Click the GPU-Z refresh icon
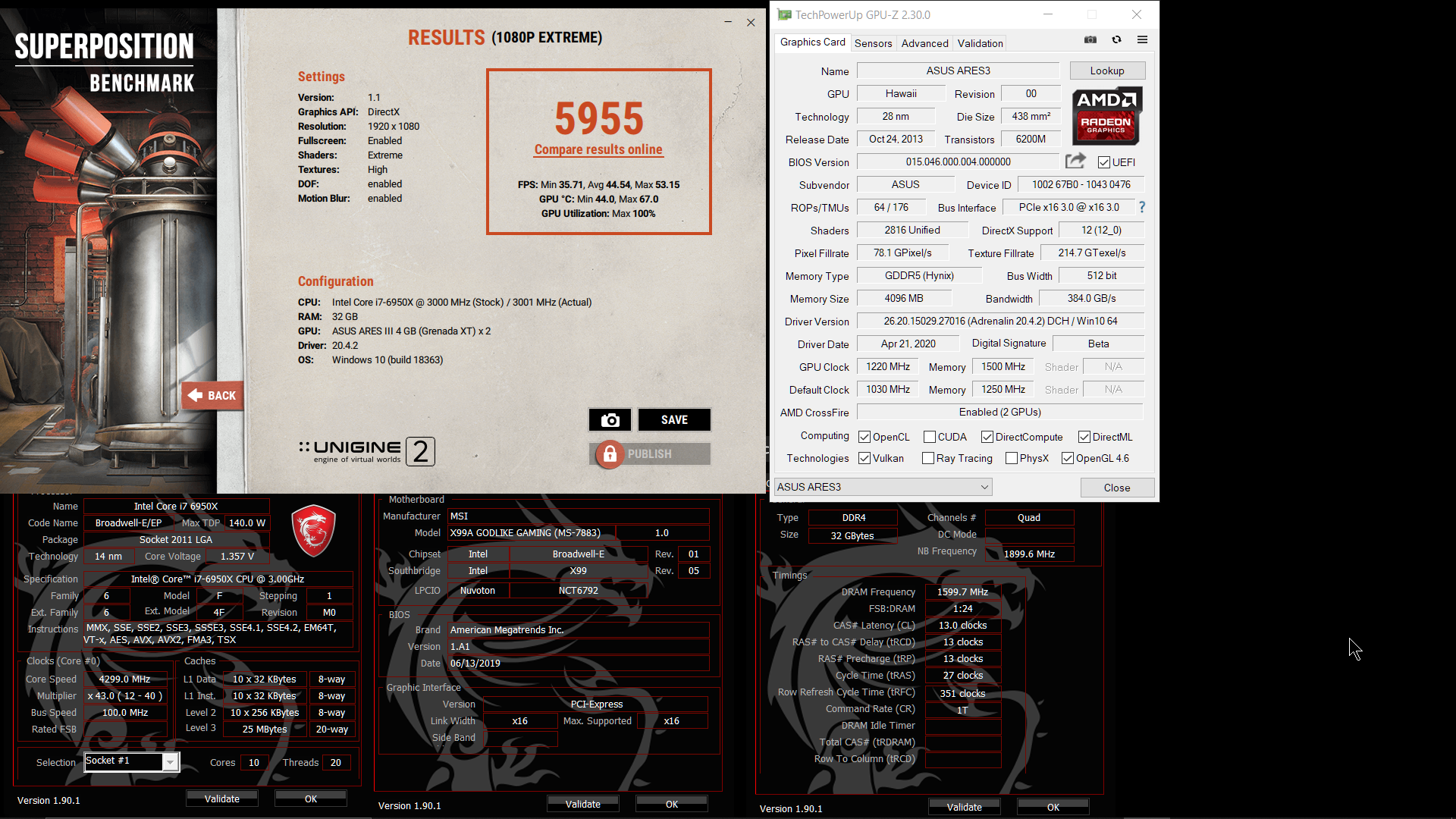Image resolution: width=1456 pixels, height=819 pixels. click(1116, 39)
